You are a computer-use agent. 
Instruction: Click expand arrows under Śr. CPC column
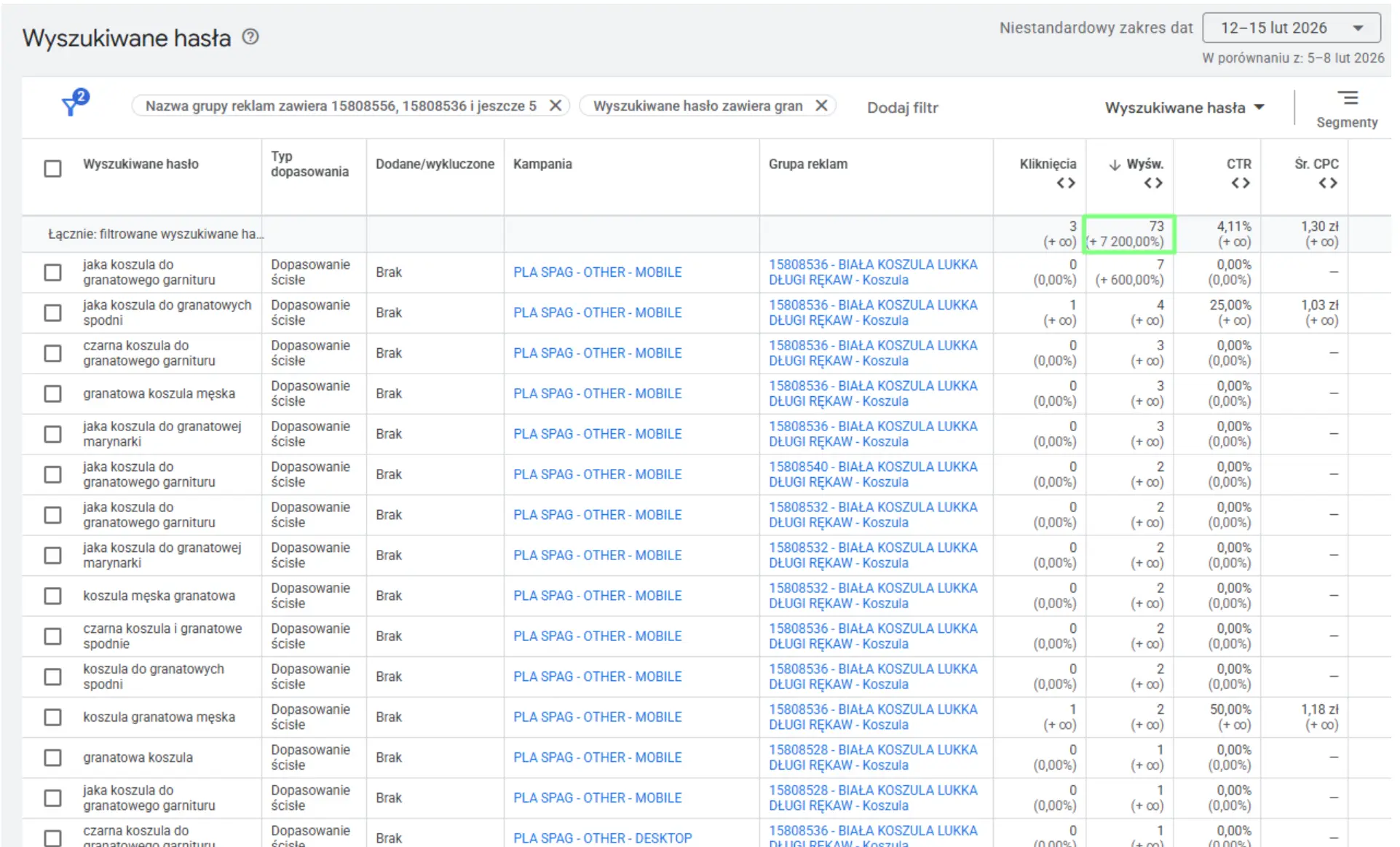coord(1328,184)
